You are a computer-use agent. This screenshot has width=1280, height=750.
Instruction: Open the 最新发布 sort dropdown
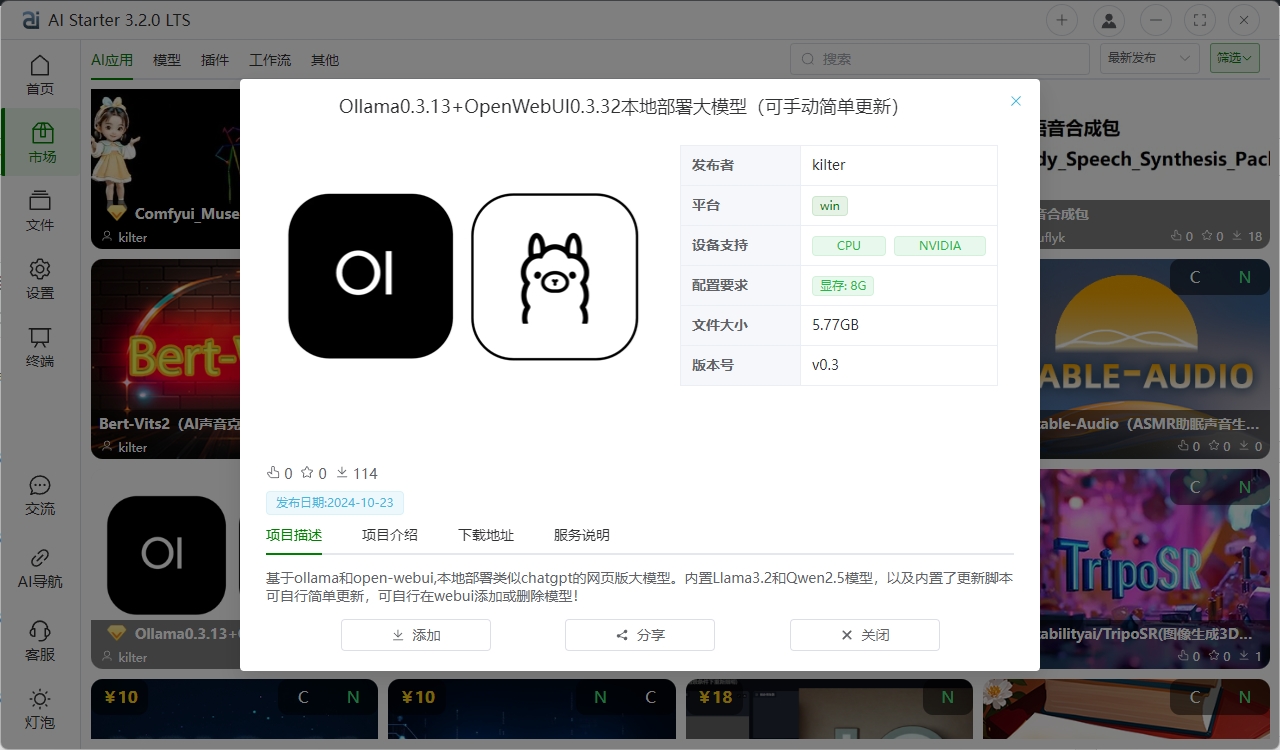pos(1149,58)
